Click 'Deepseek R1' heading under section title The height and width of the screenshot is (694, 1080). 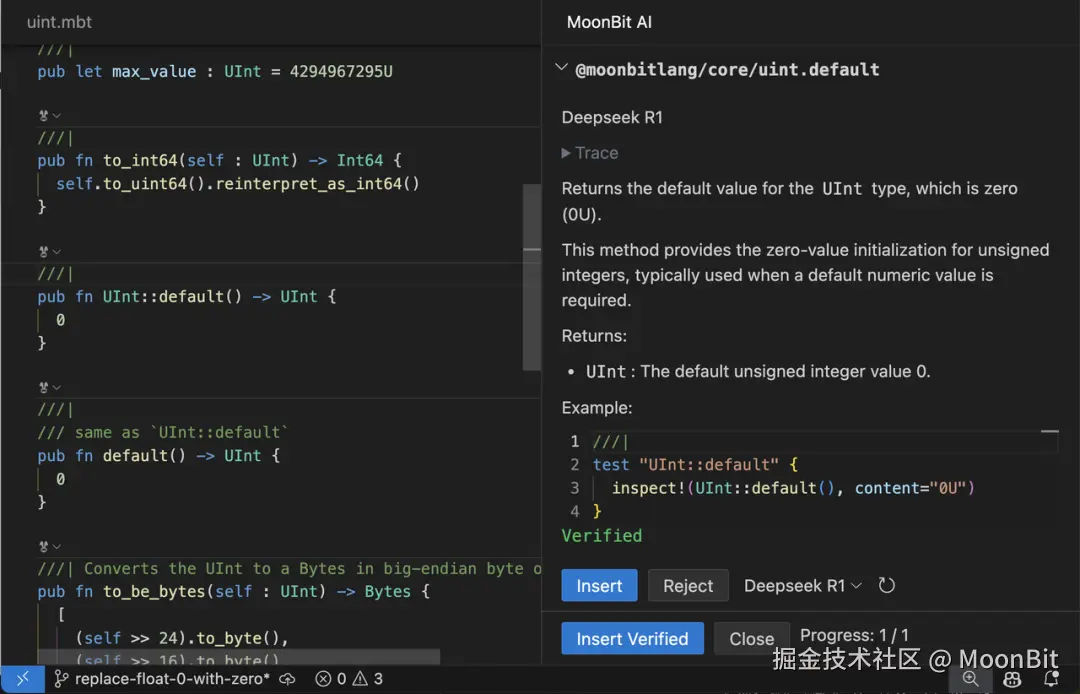pos(612,118)
